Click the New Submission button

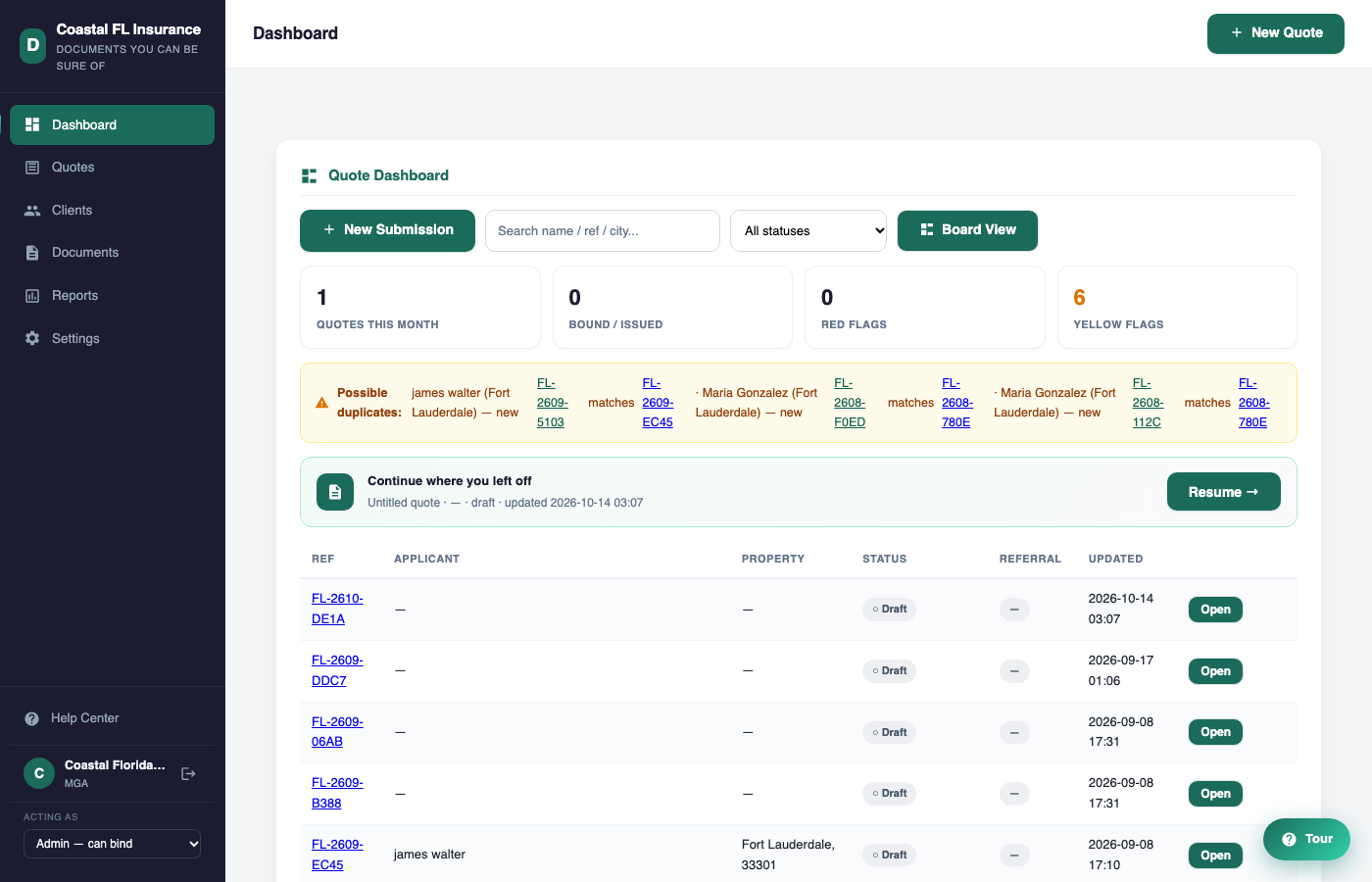tap(387, 230)
